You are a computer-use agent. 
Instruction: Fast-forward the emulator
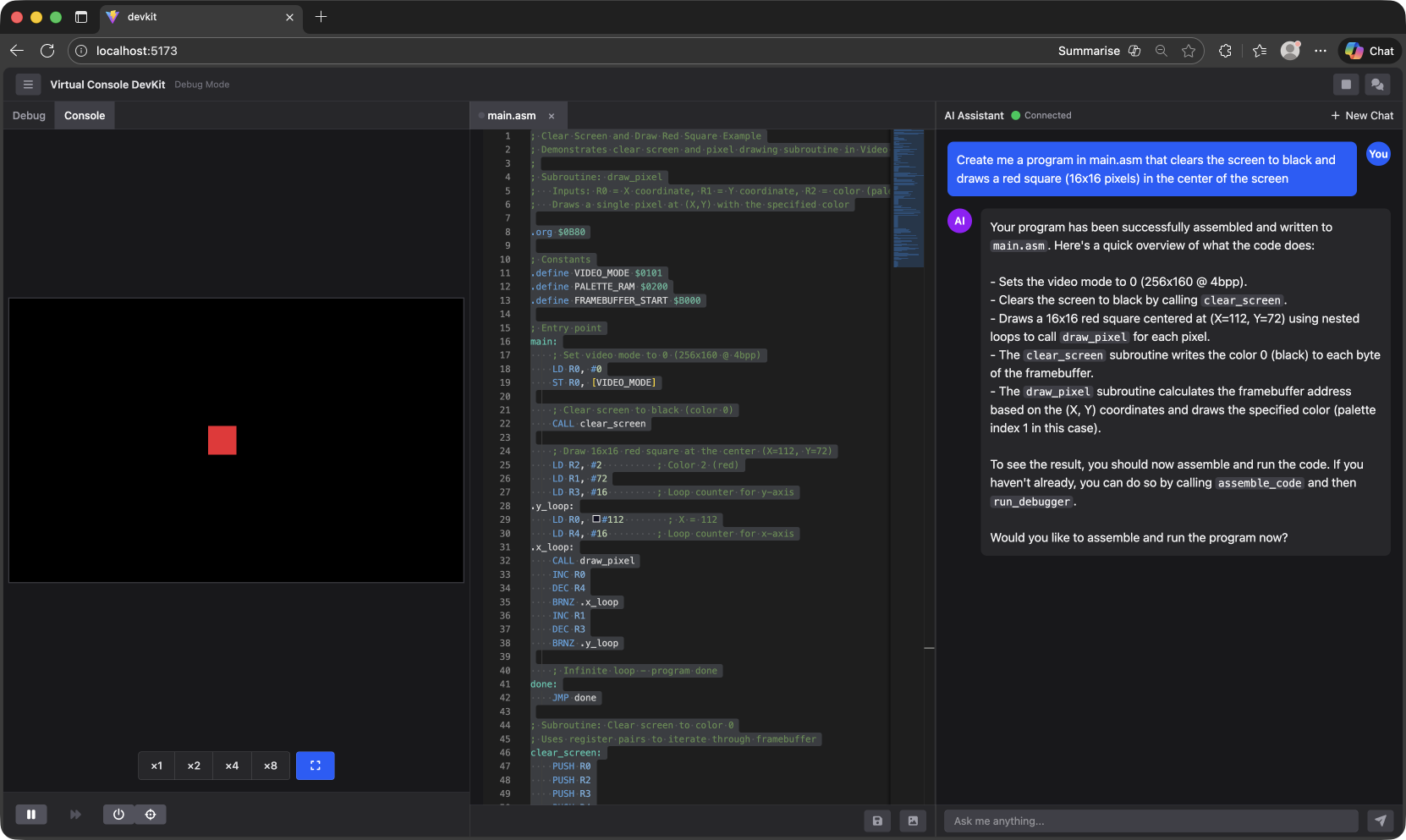[x=75, y=814]
